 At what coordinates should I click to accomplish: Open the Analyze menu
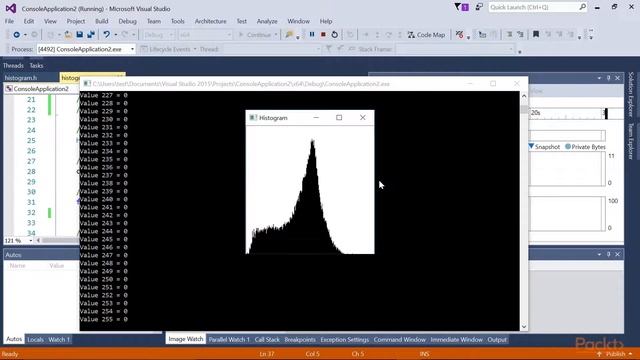267,21
